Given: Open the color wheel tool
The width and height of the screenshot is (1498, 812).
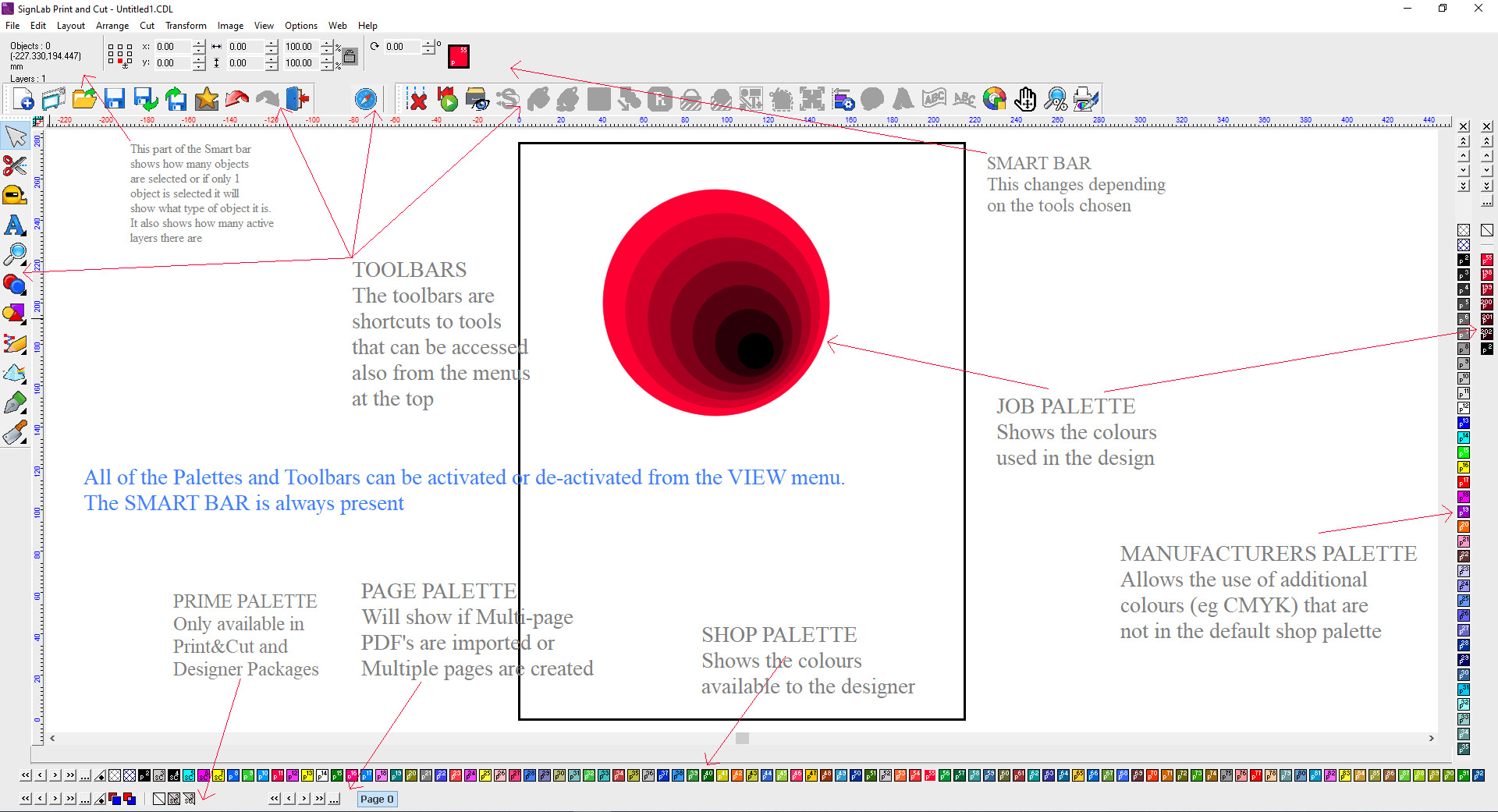Looking at the screenshot, I should click(x=994, y=99).
